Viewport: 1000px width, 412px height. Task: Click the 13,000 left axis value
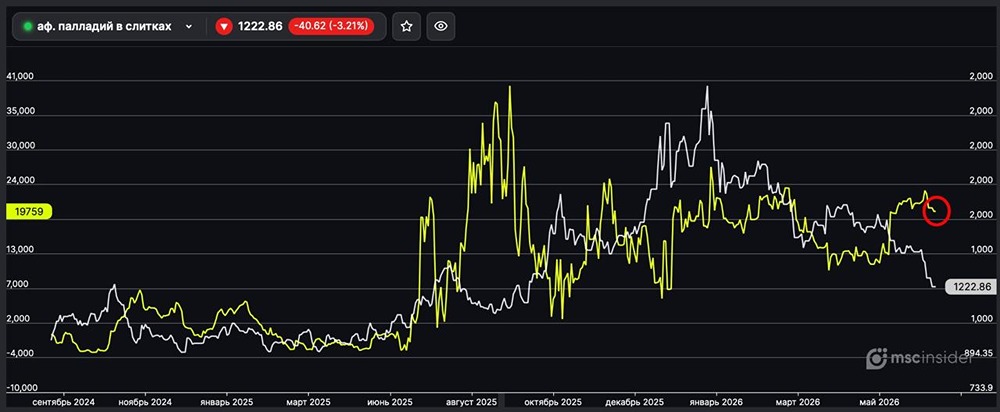19,249
